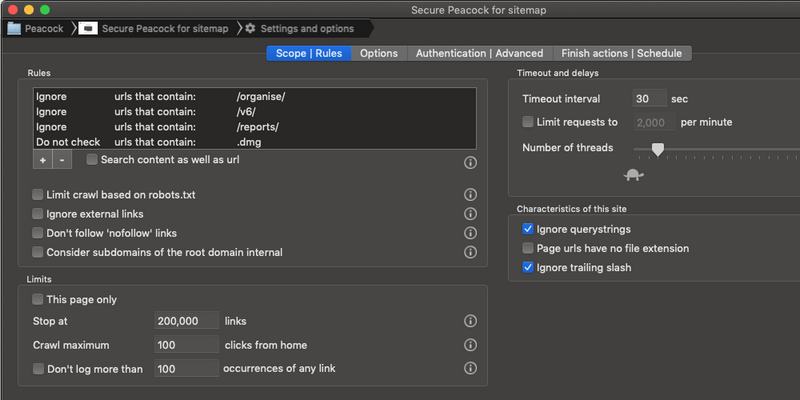Add a new rule with plus button
This screenshot has height=400, width=800.
pos(43,160)
